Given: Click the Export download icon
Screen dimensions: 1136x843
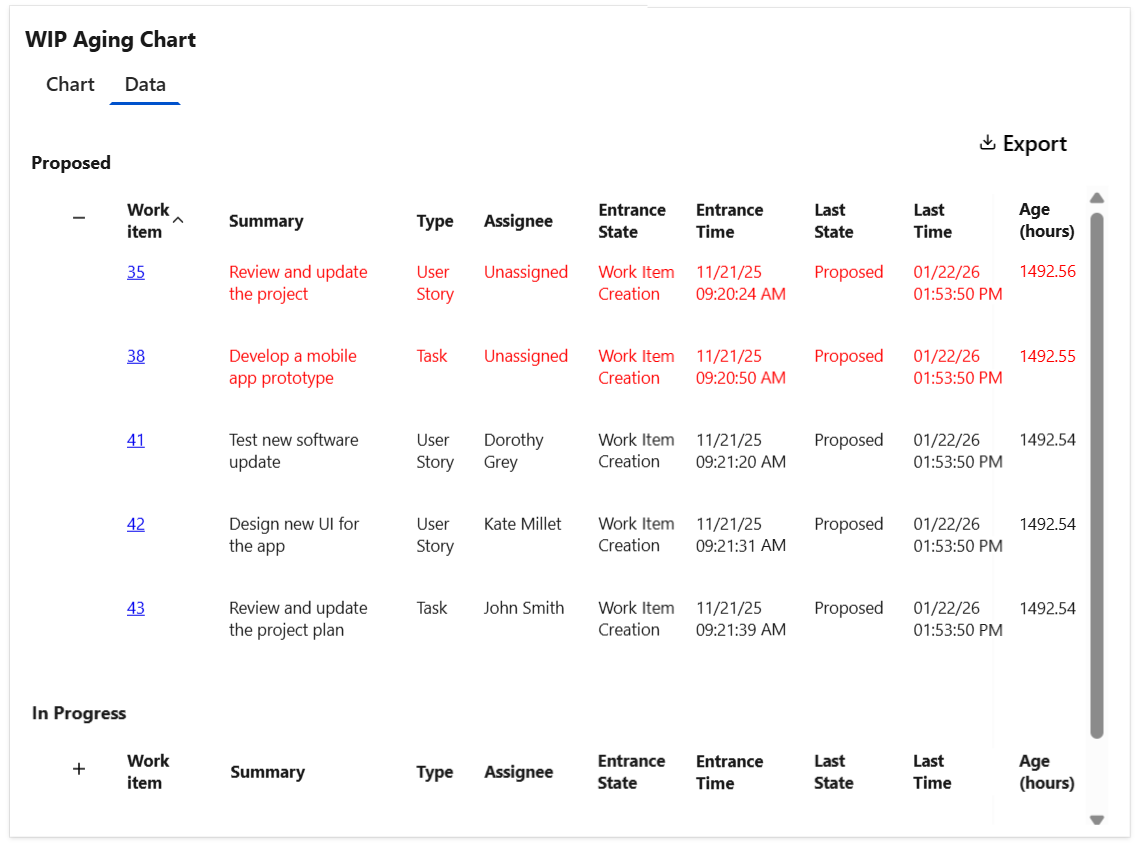Looking at the screenshot, I should click(x=986, y=143).
